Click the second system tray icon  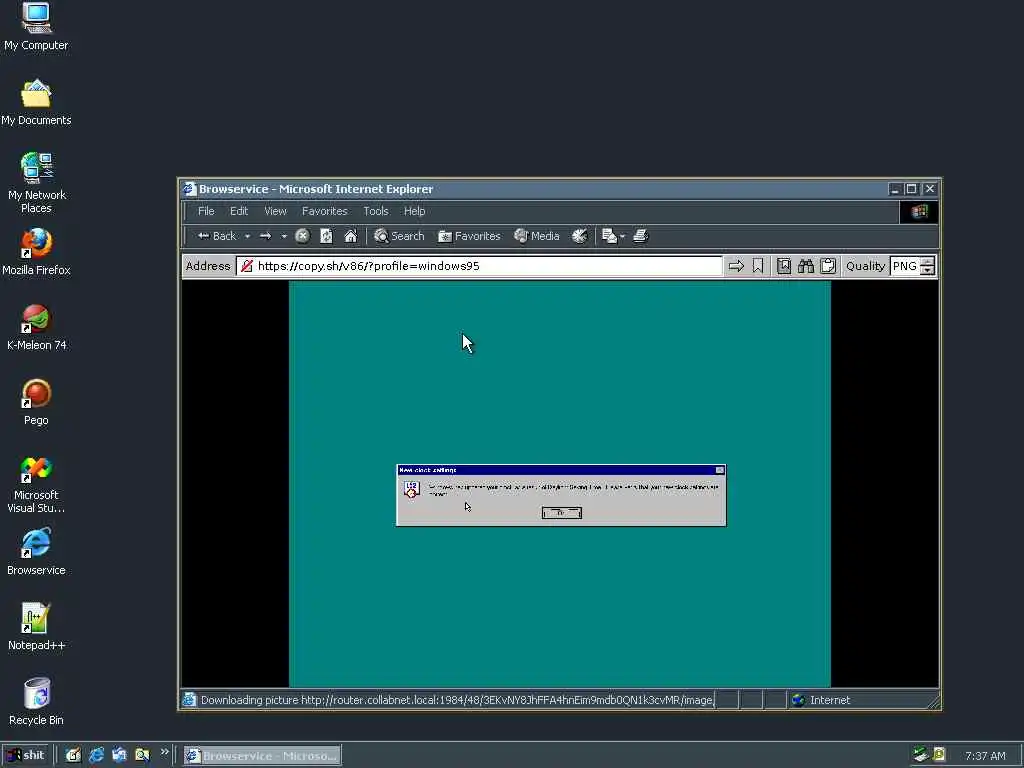[939, 755]
